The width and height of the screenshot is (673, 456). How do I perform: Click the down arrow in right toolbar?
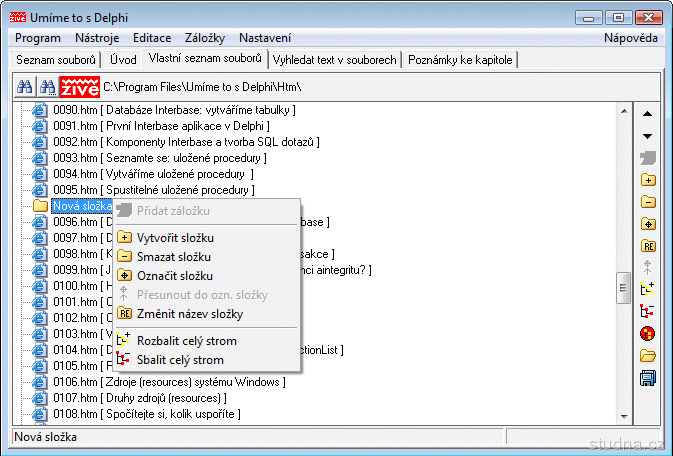click(648, 137)
